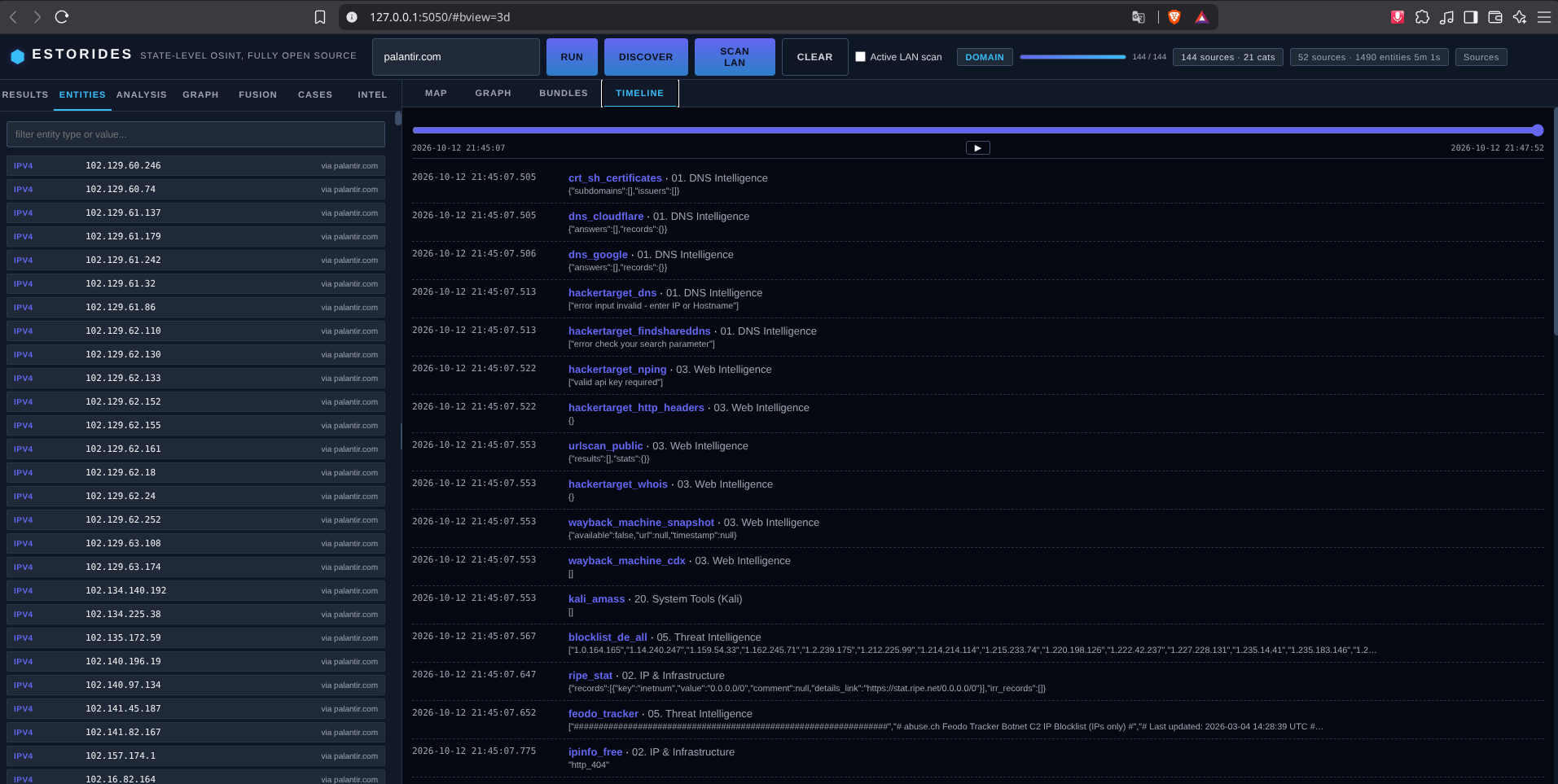1558x784 pixels.
Task: Click the timeline slider handle
Action: pyautogui.click(x=1538, y=130)
